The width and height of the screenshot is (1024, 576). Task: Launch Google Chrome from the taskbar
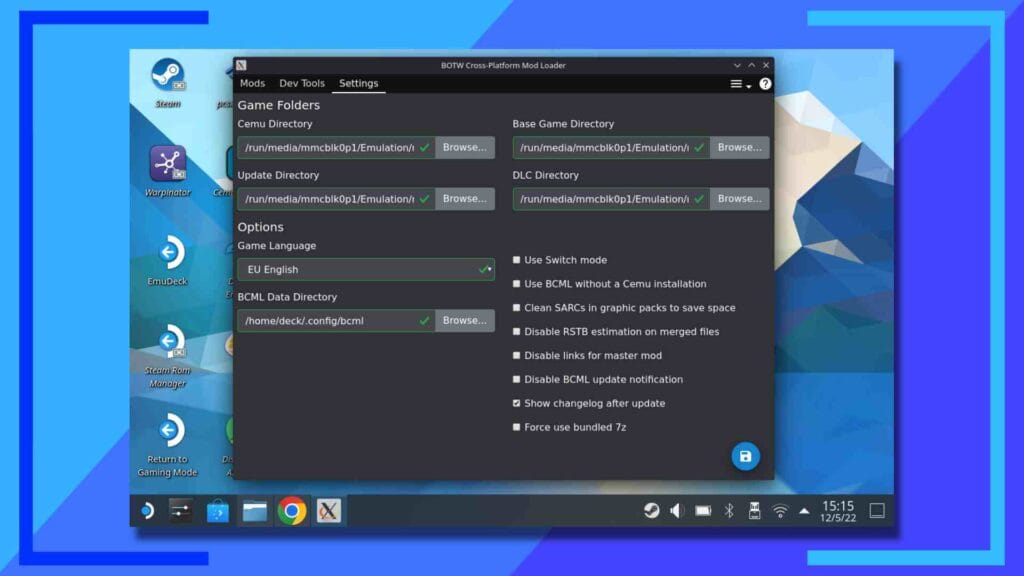click(x=292, y=511)
